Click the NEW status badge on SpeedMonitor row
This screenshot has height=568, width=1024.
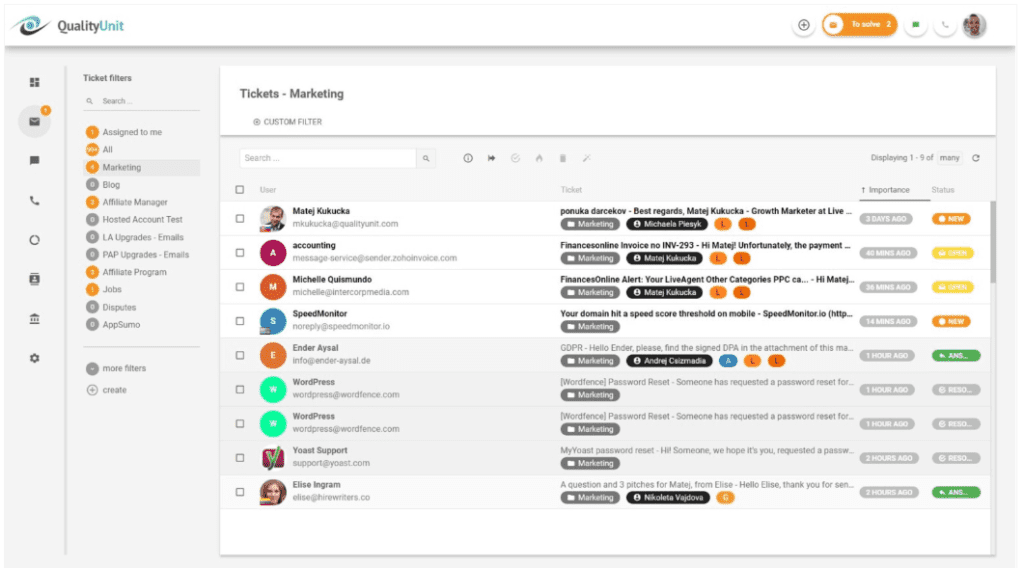(x=951, y=321)
